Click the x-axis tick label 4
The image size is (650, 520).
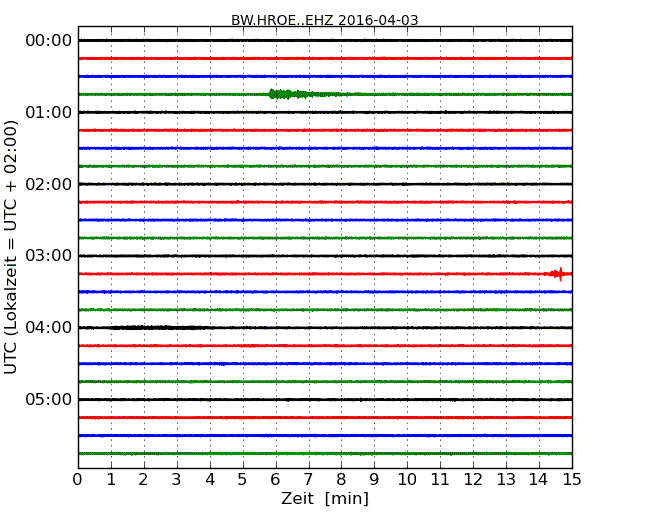(x=210, y=480)
